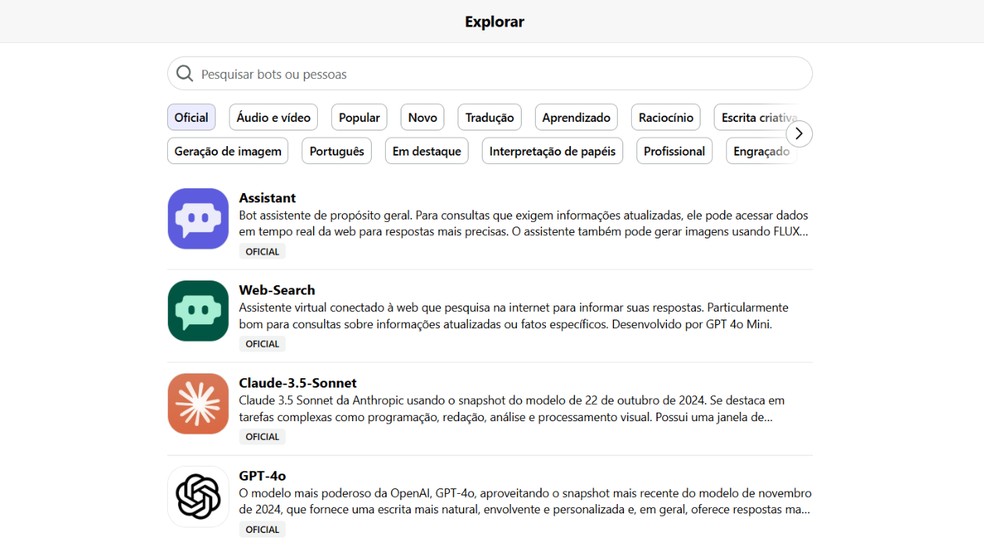
Task: Select the Oficial category filter
Action: [191, 117]
